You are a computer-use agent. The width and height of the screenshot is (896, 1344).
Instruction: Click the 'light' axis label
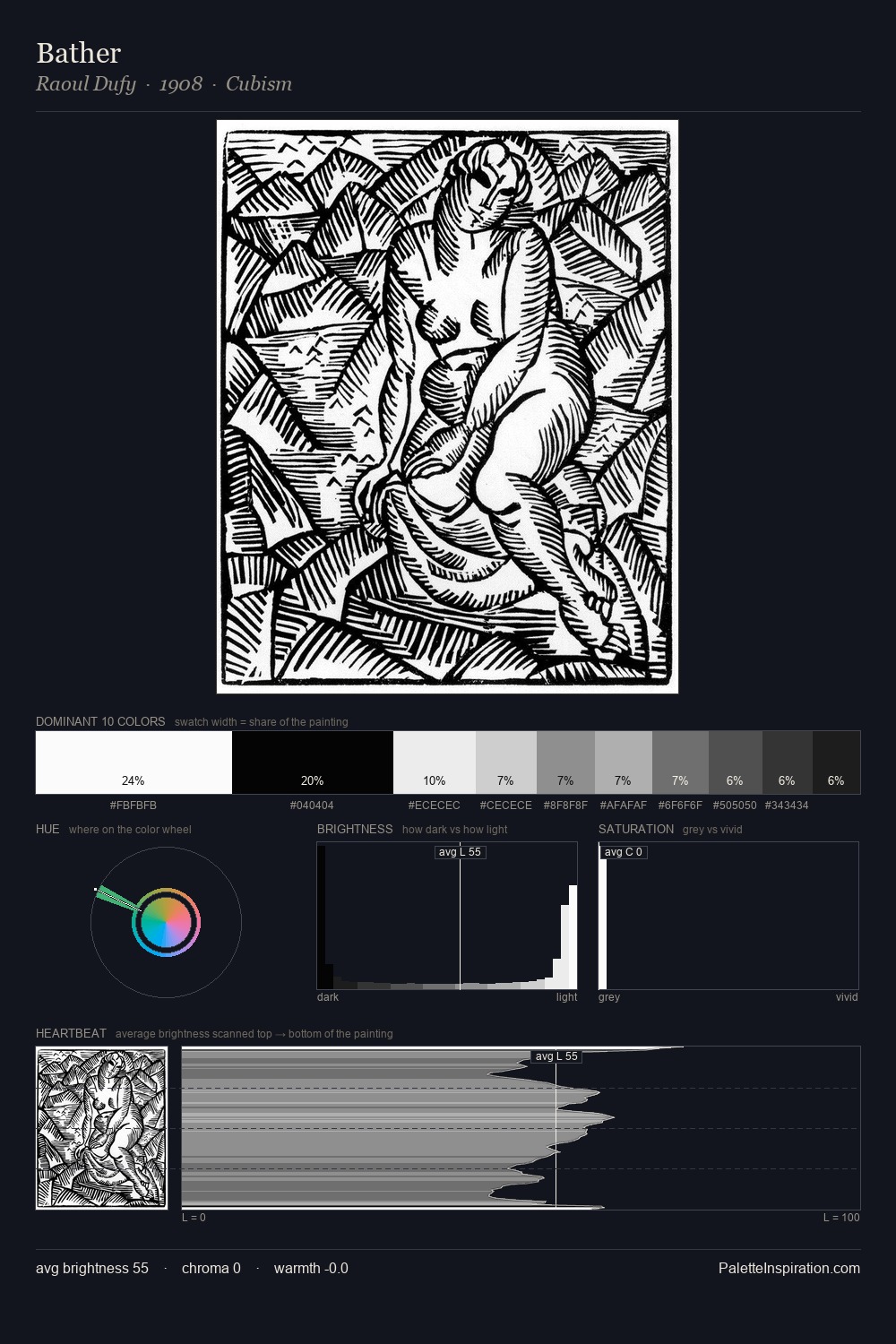pyautogui.click(x=567, y=997)
